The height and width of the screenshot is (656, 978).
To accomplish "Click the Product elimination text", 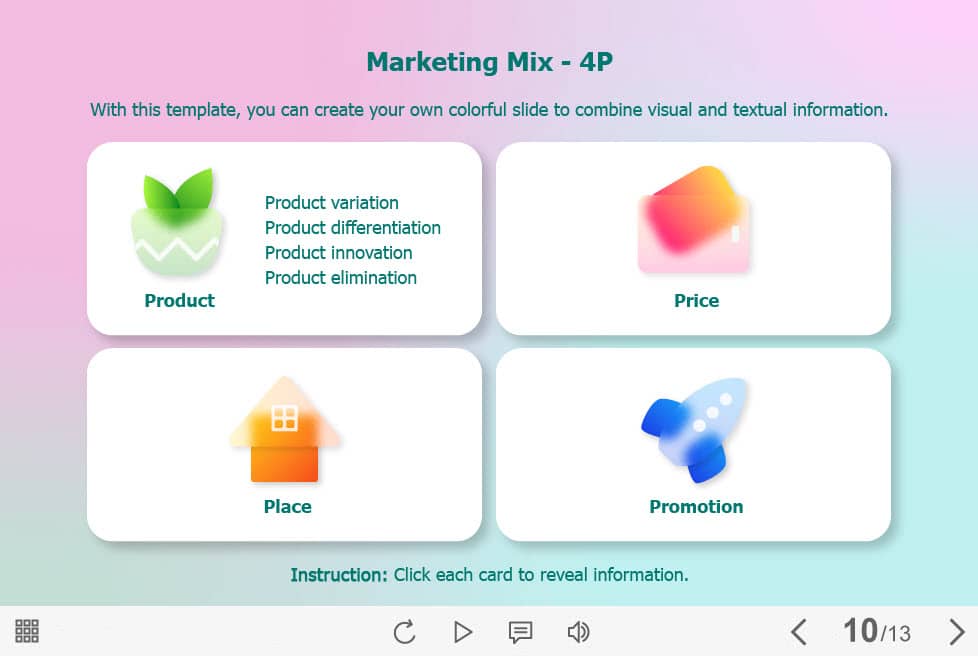I will click(340, 278).
